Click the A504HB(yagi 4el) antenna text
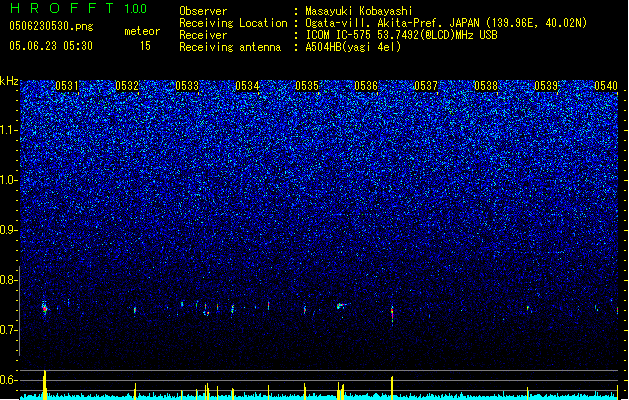The height and width of the screenshot is (400, 629). tap(353, 47)
